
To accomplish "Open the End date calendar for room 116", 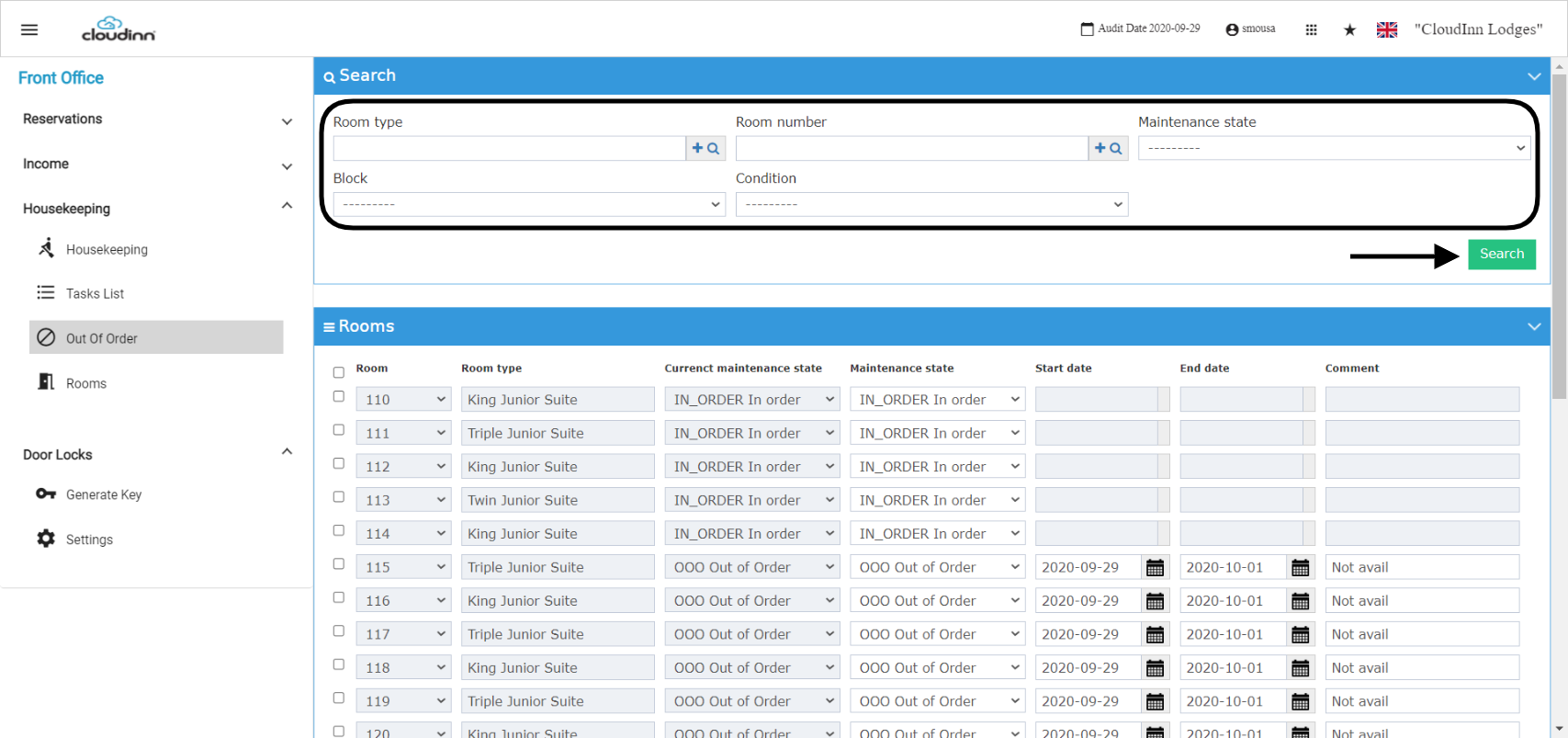I will 1300,601.
